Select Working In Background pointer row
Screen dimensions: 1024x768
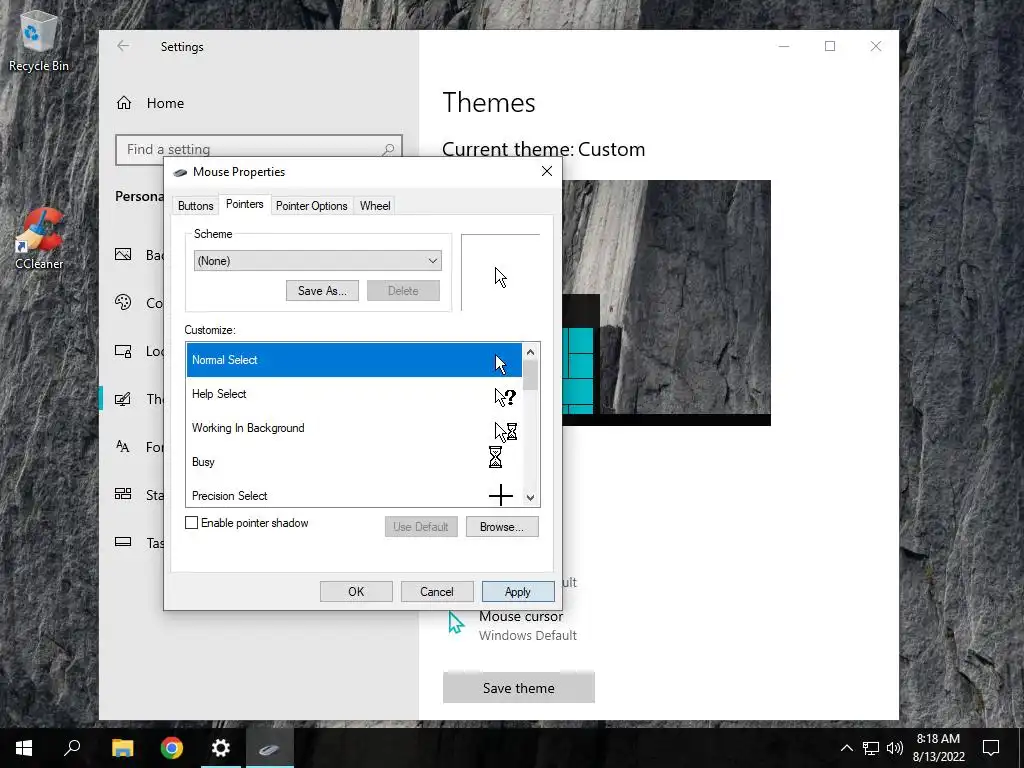point(354,428)
